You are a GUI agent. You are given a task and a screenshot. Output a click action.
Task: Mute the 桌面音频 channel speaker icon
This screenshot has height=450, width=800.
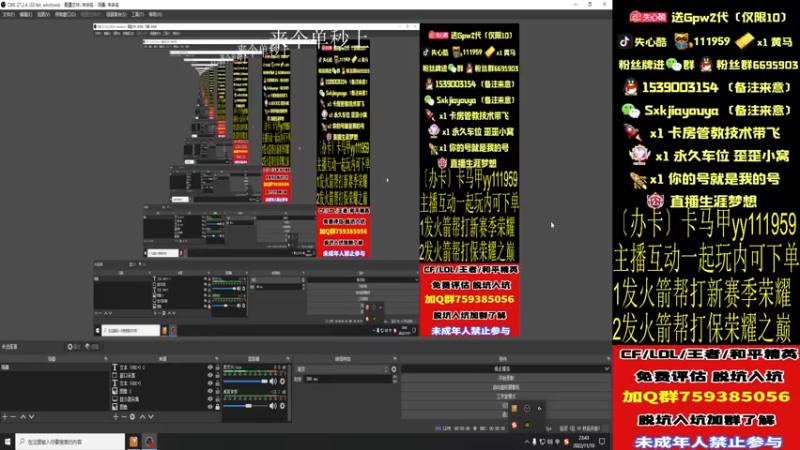tap(273, 406)
